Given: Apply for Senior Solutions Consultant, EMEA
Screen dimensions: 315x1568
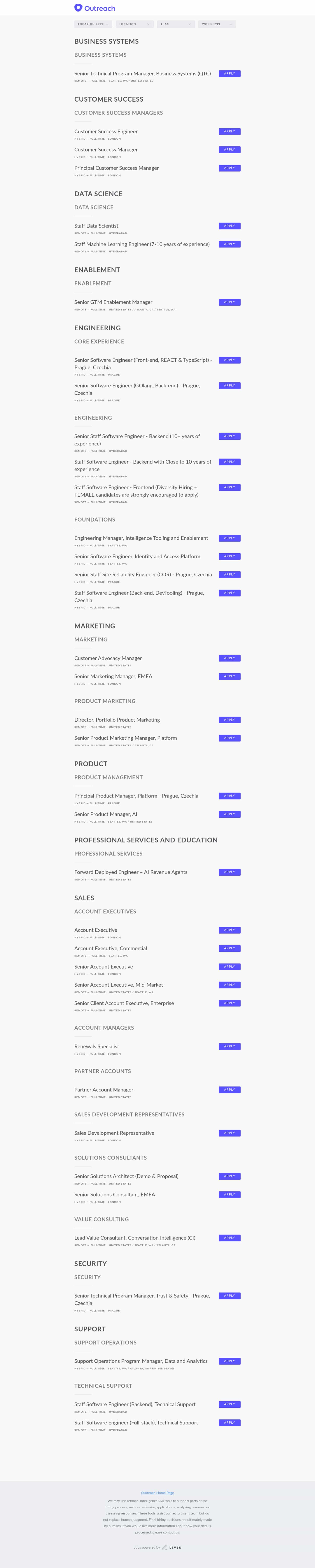Looking at the screenshot, I should coord(229,1194).
